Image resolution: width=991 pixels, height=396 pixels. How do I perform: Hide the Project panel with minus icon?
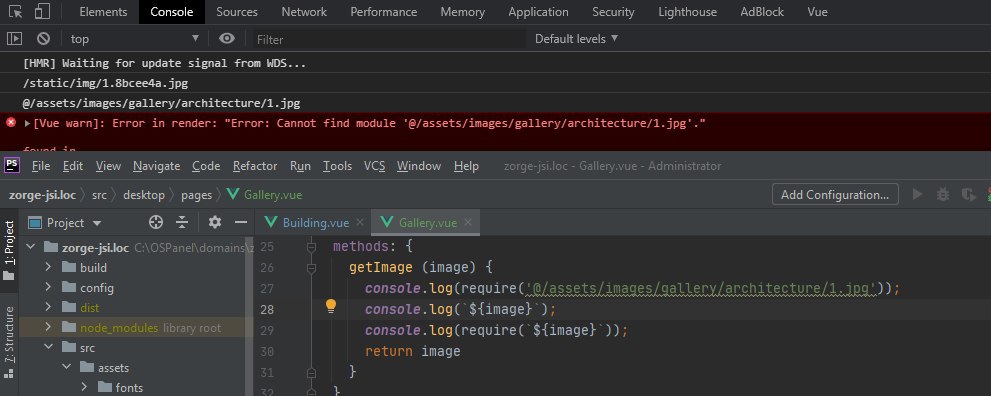click(x=241, y=222)
